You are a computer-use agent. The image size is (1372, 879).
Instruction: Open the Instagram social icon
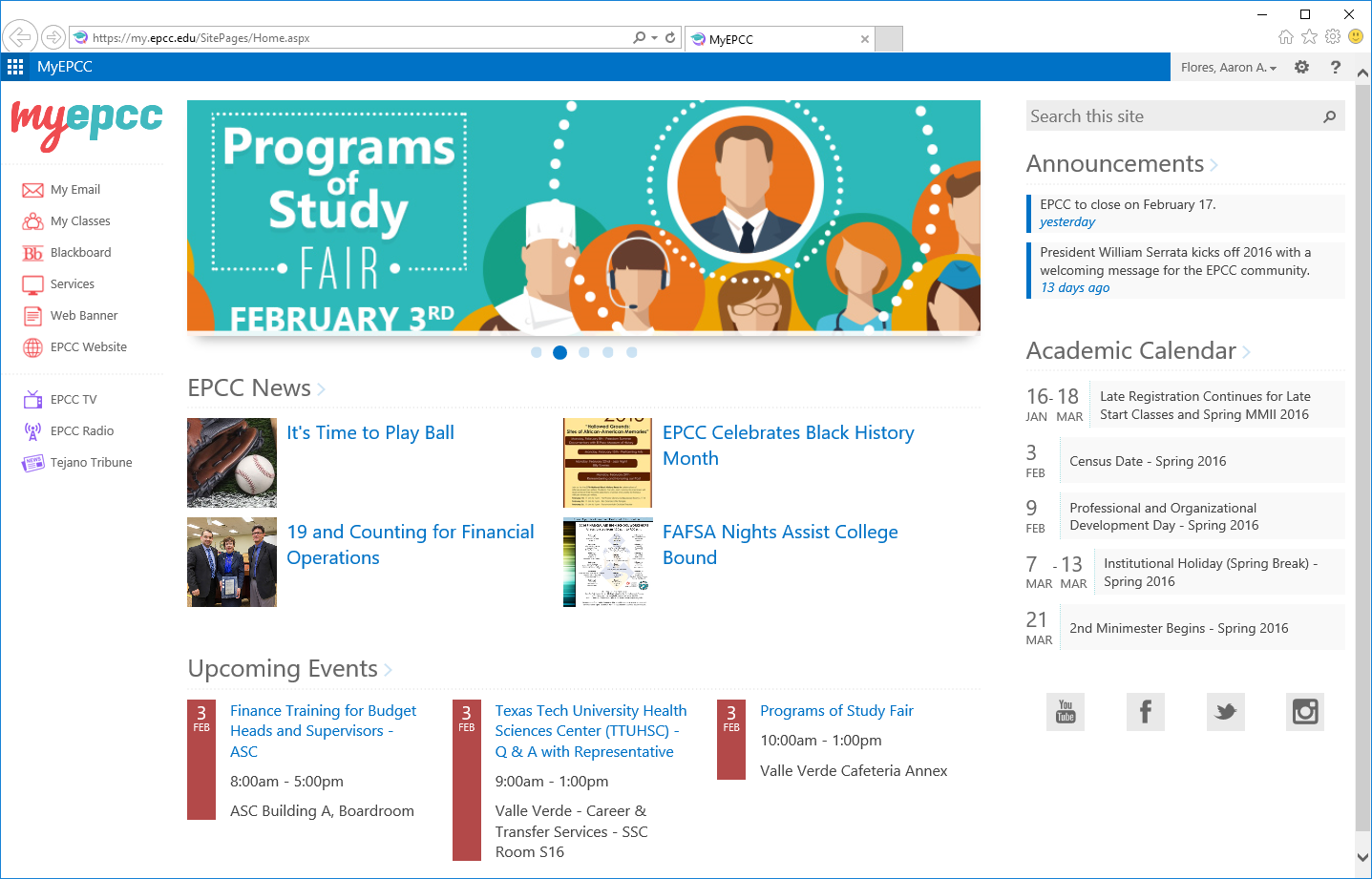tap(1305, 712)
